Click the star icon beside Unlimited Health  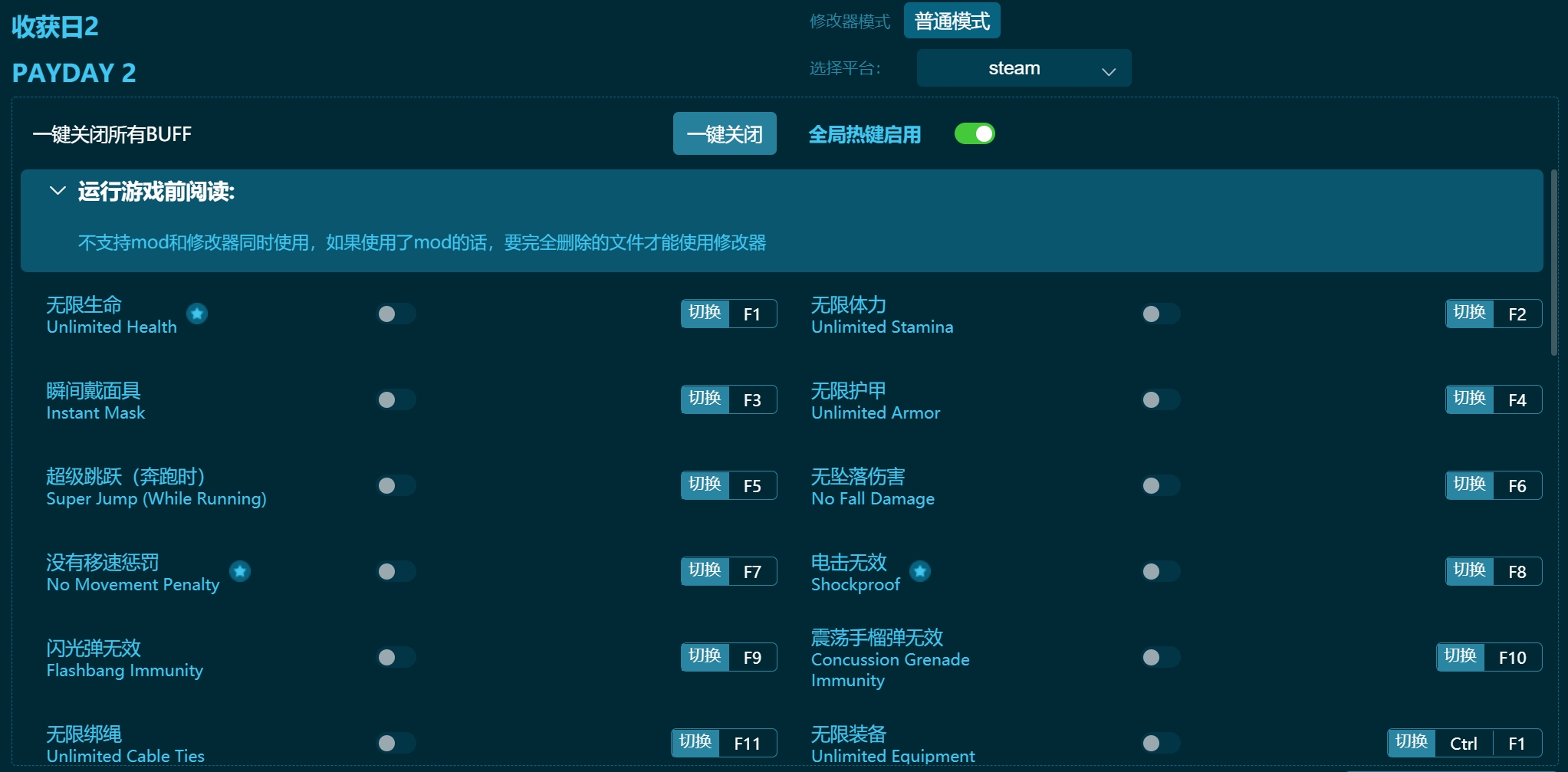[197, 314]
